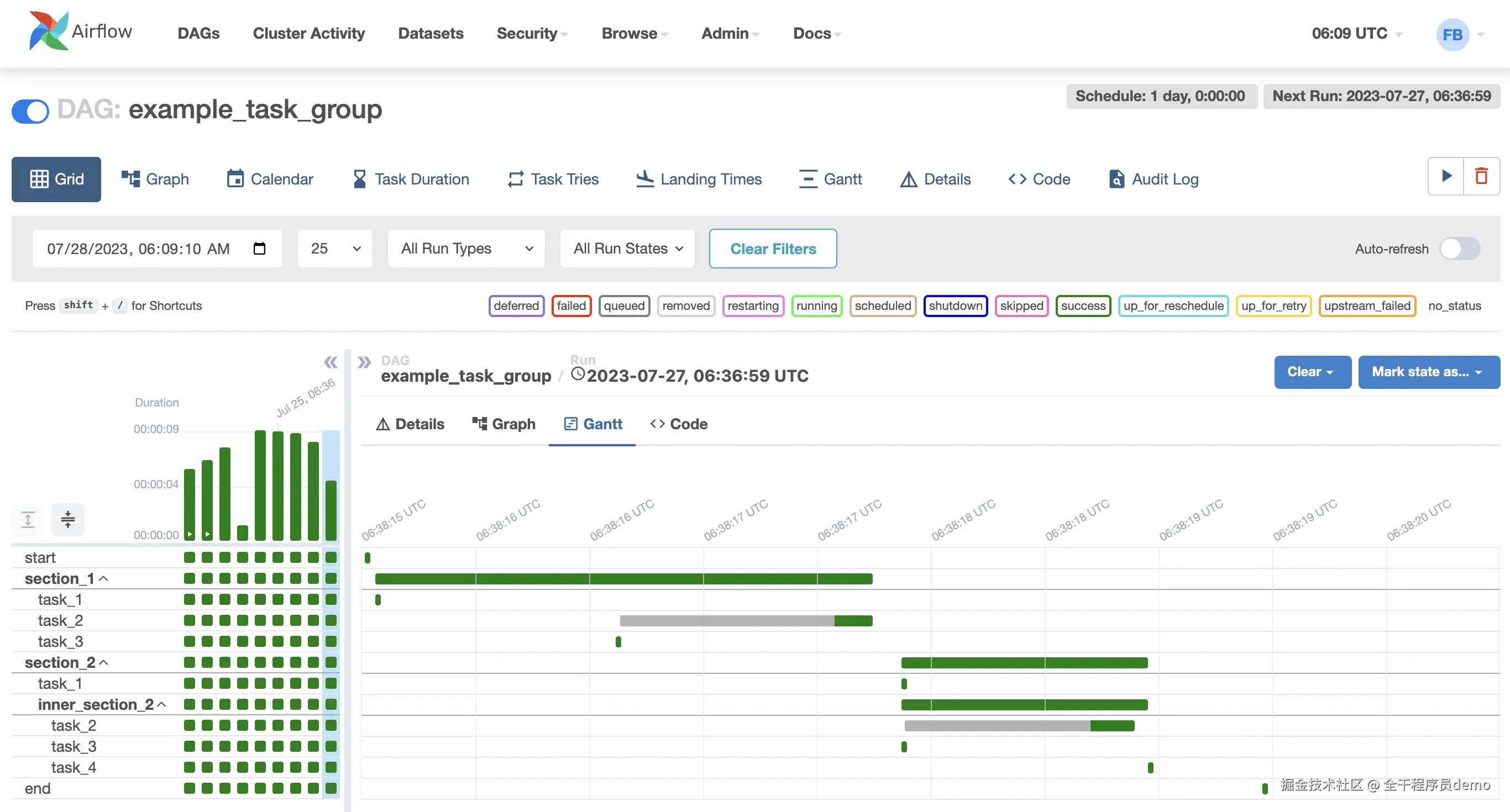Click the collapse all task groups icon
The height and width of the screenshot is (812, 1510).
tap(68, 520)
